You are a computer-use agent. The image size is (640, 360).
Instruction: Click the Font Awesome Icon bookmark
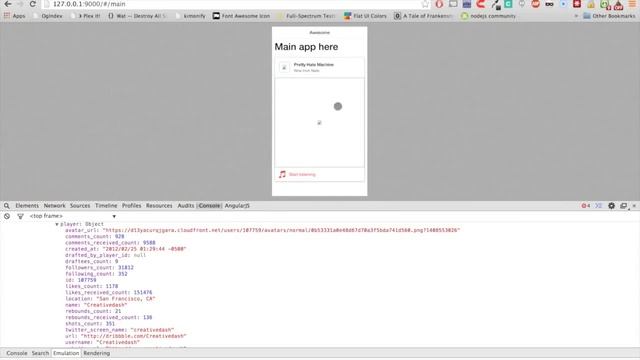point(241,16)
